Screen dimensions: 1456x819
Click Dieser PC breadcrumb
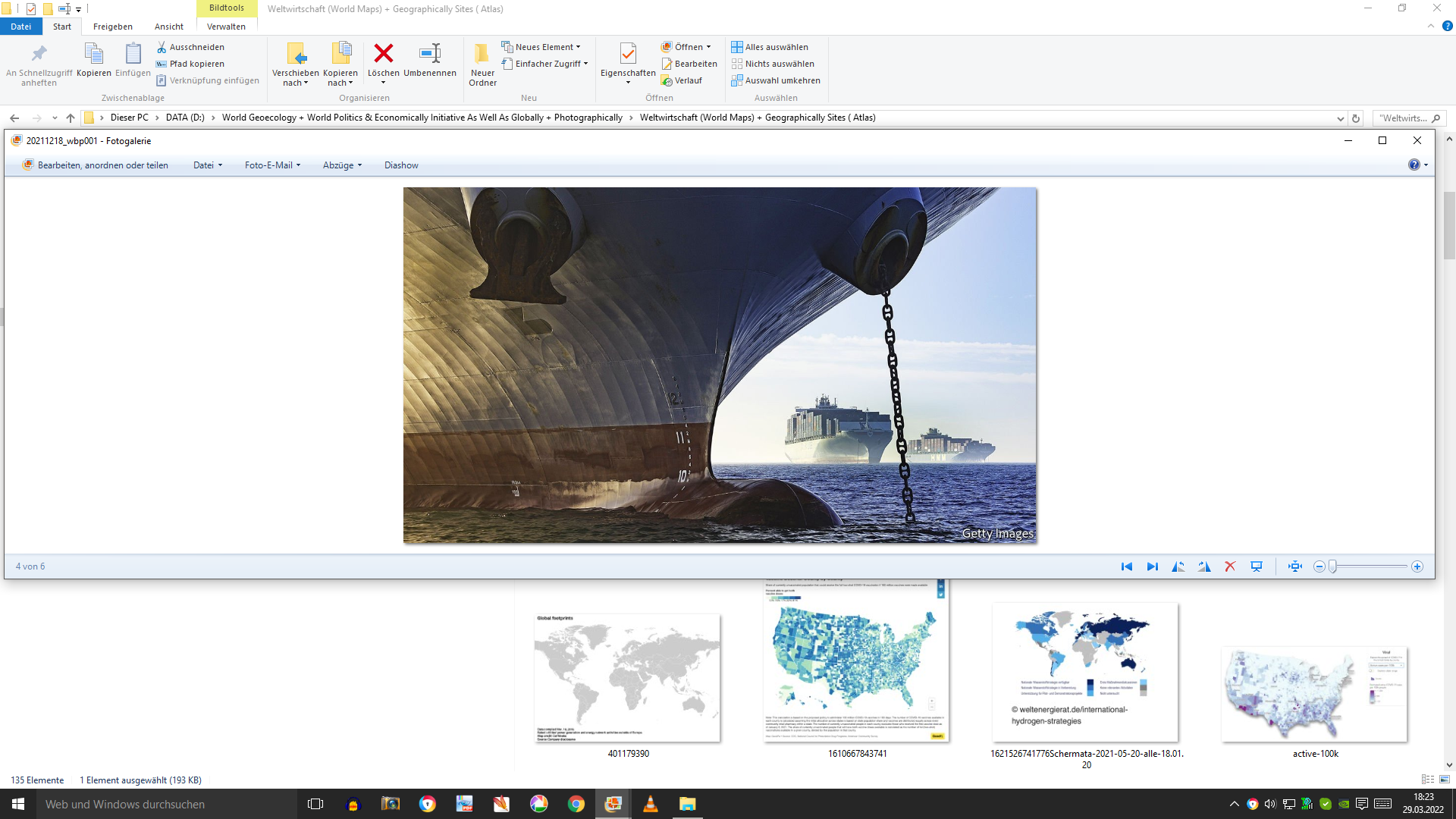click(x=130, y=118)
